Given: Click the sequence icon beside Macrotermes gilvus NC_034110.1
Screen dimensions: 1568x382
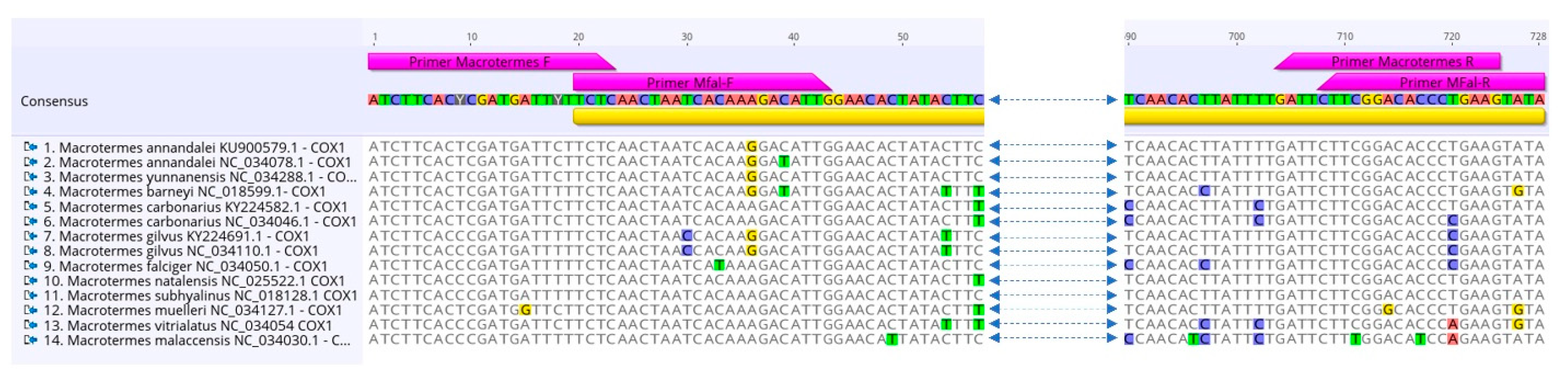Looking at the screenshot, I should coord(30,251).
